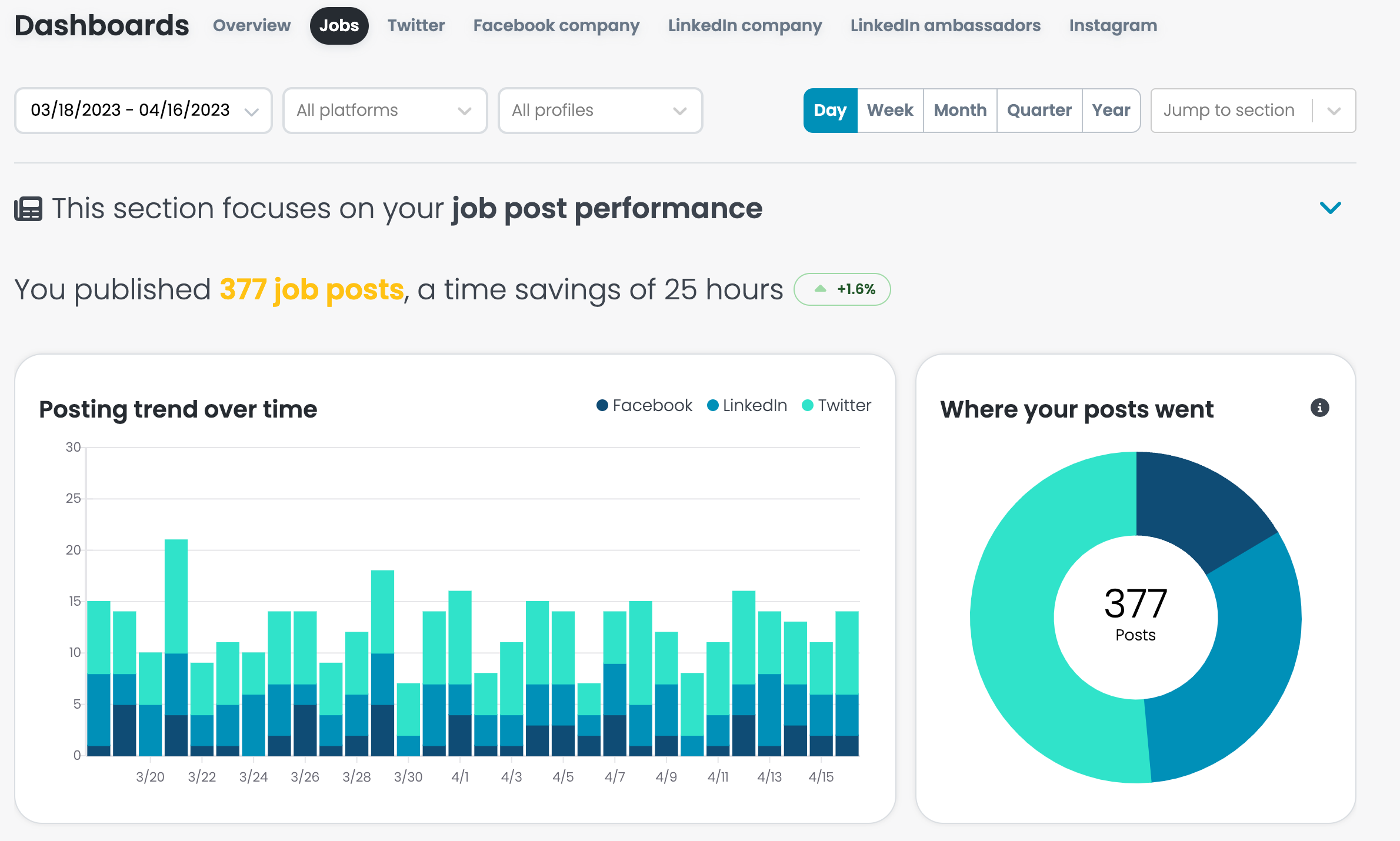Screen dimensions: 1400x841
Task: Switch granularity to Week
Action: (x=890, y=111)
